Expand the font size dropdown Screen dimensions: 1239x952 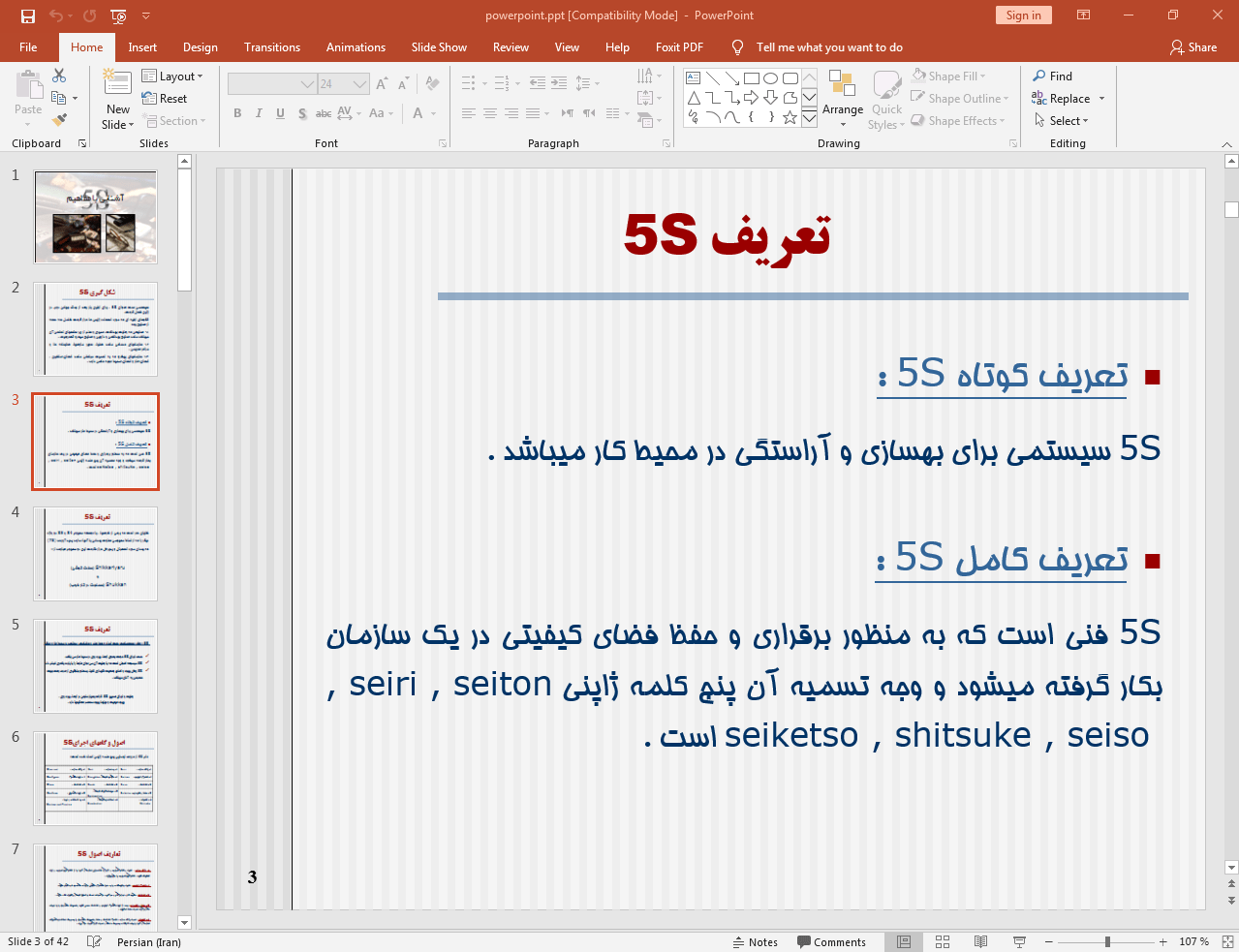point(360,84)
